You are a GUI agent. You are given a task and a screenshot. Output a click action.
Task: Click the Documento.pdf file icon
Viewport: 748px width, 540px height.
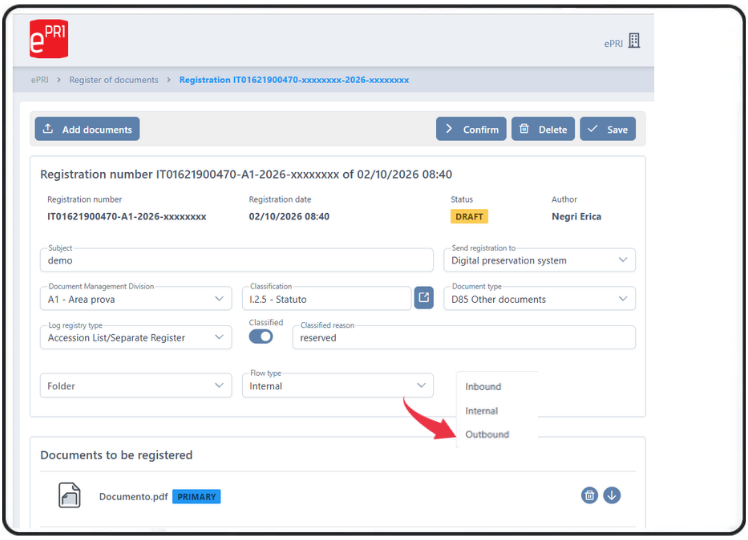pyautogui.click(x=69, y=495)
